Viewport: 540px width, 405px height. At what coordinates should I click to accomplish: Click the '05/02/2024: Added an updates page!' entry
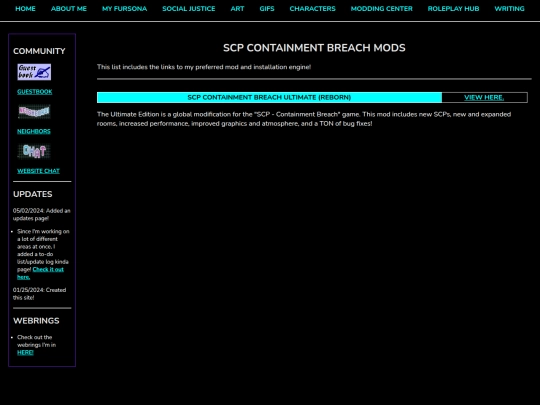tap(42, 215)
